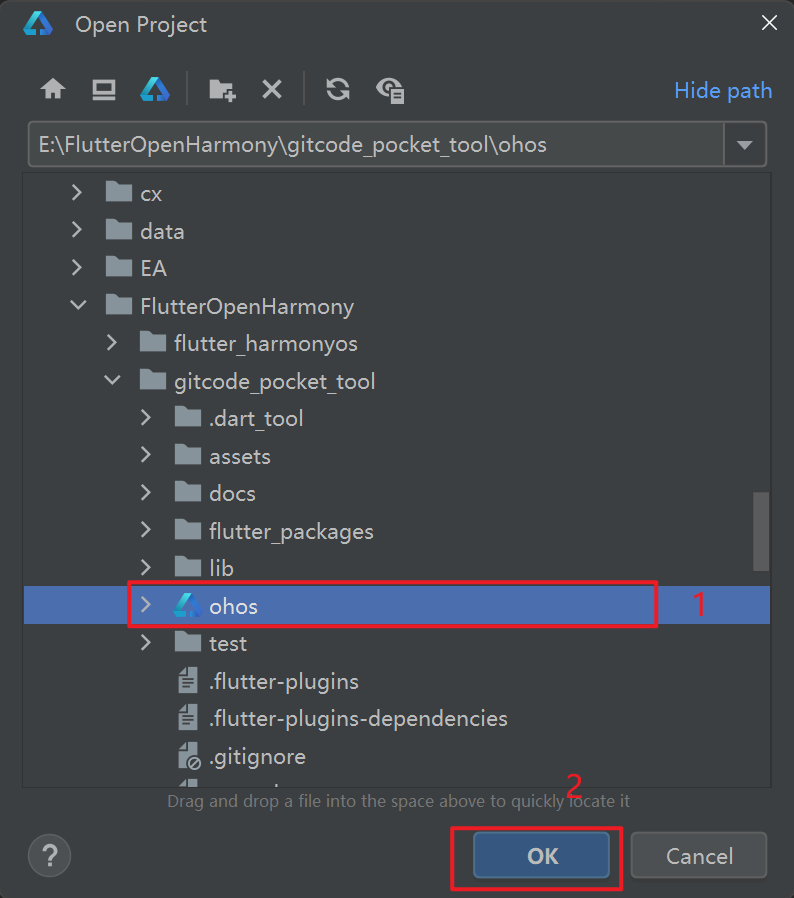This screenshot has height=898, width=794.
Task: Click the .gitignore file icon
Action: 189,756
